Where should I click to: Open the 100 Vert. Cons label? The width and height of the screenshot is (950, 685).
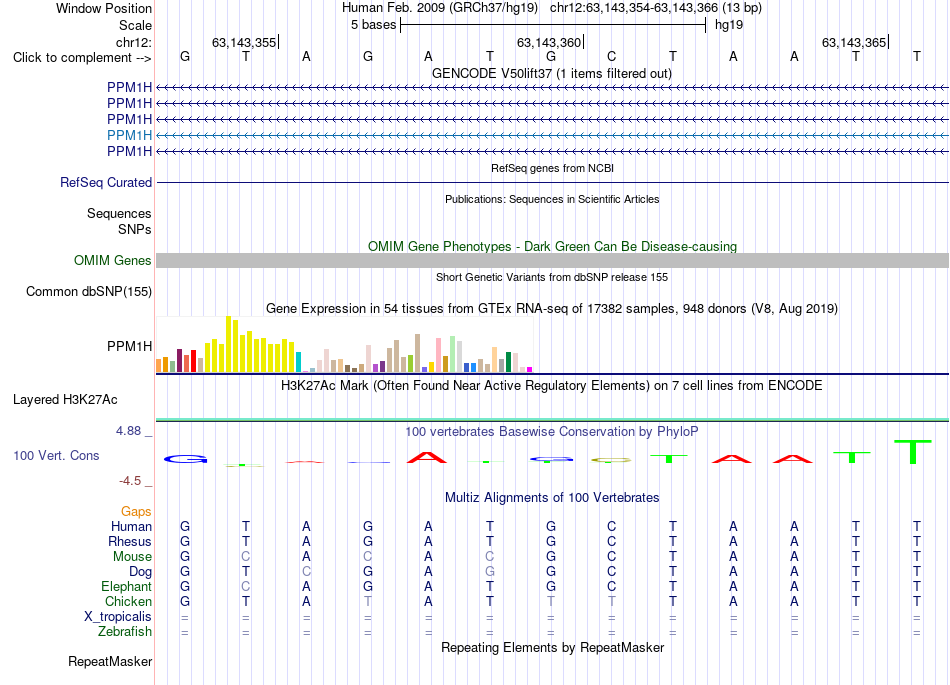[56, 455]
